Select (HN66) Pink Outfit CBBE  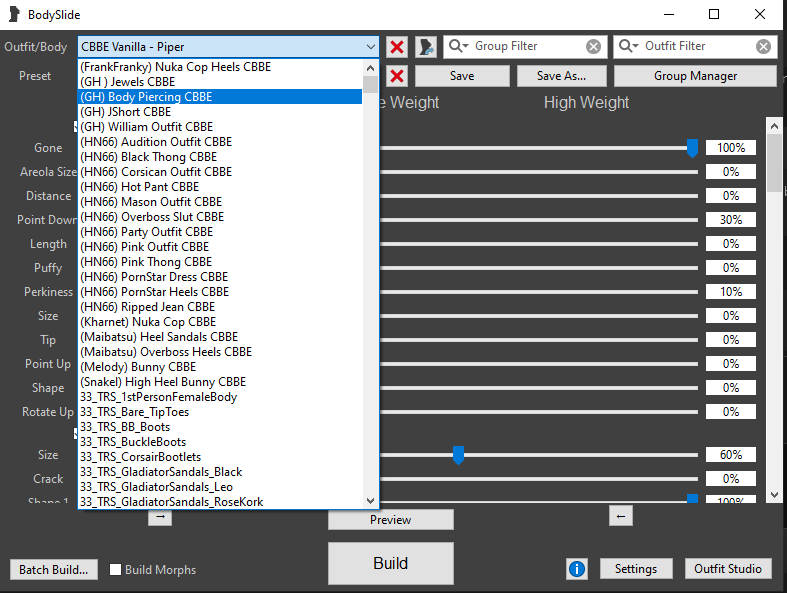click(x=220, y=247)
